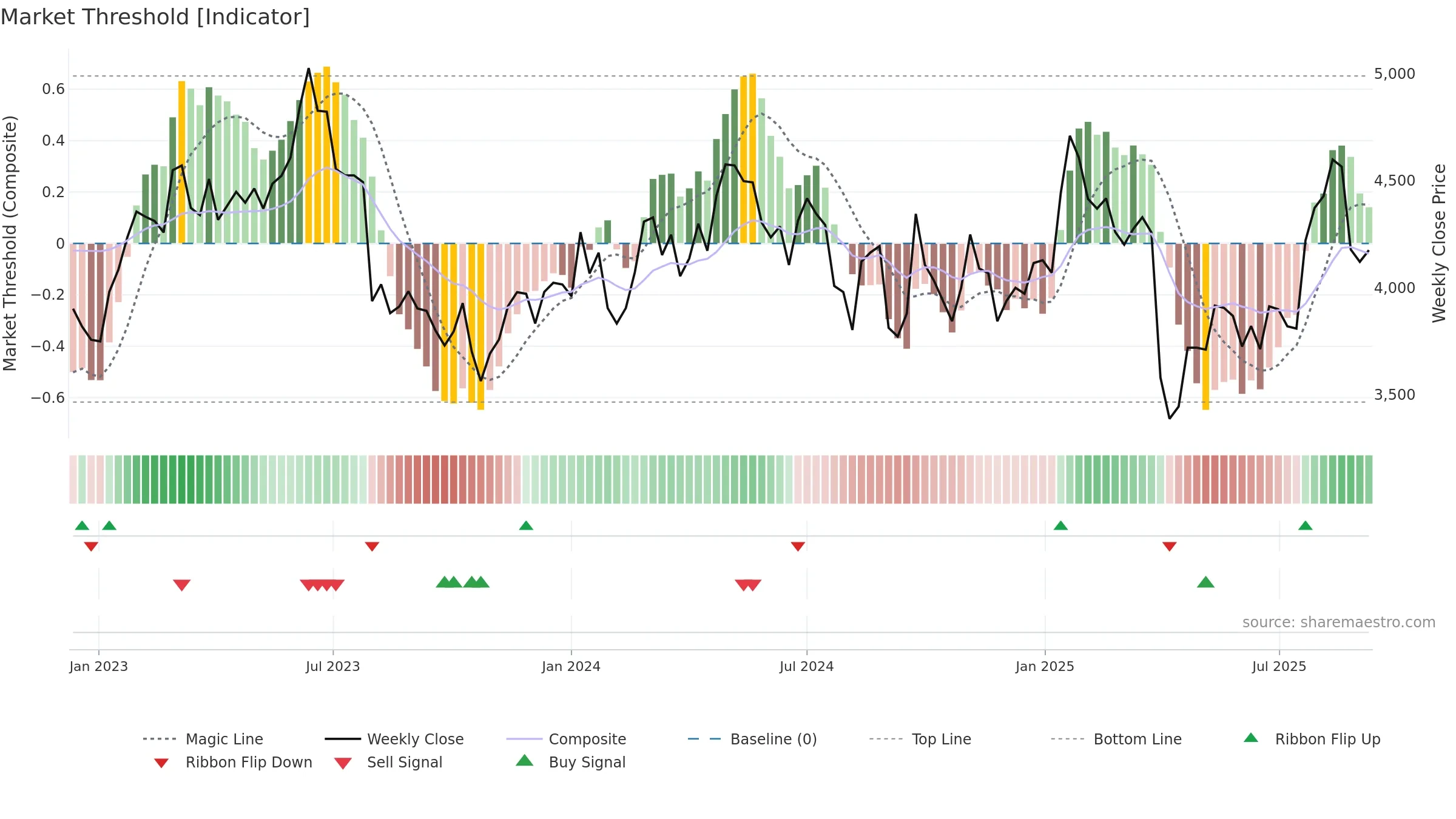Image resolution: width=1456 pixels, height=819 pixels.
Task: Click the −0.6 composite axis label
Action: [x=47, y=398]
